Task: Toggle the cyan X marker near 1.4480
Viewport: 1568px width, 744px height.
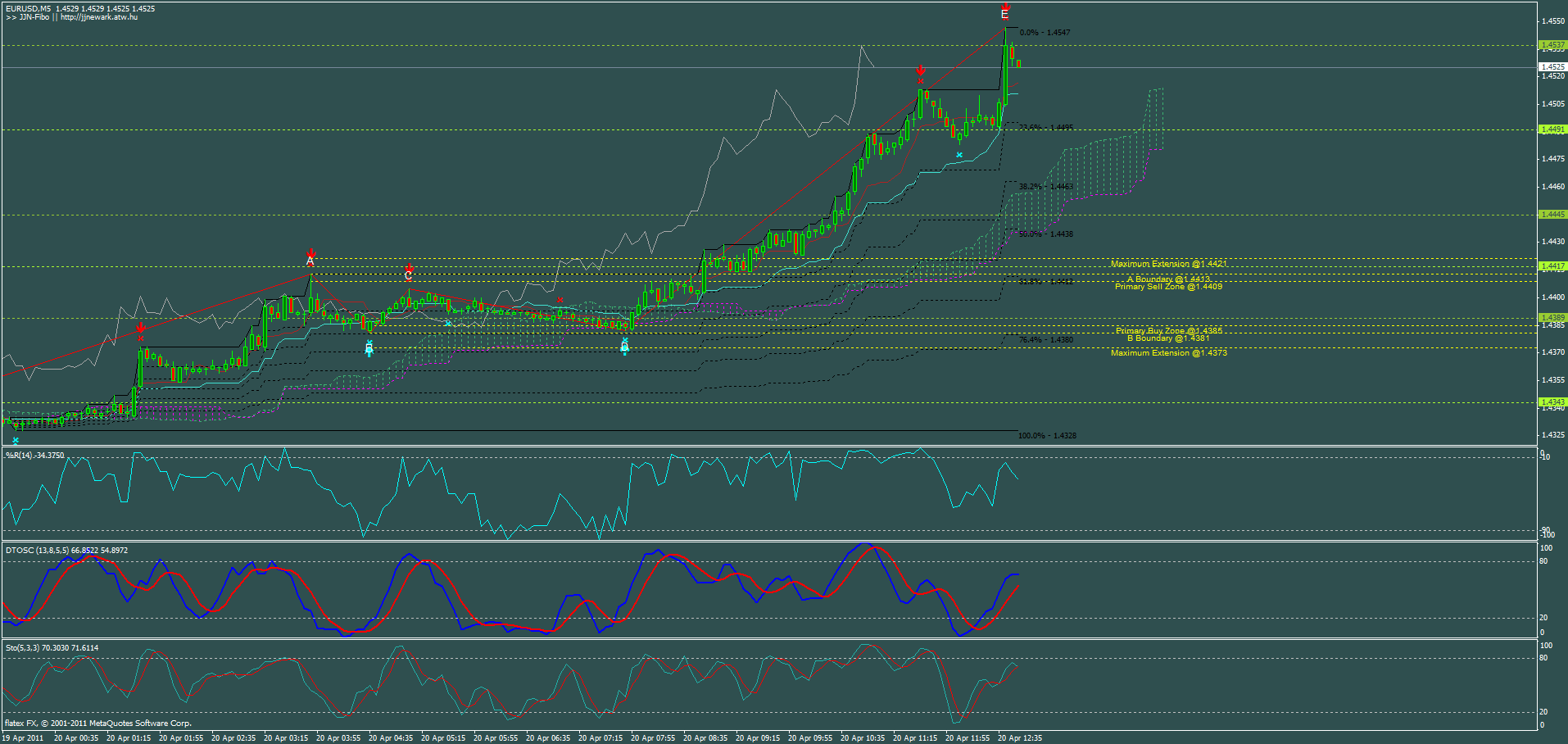Action: tap(958, 153)
